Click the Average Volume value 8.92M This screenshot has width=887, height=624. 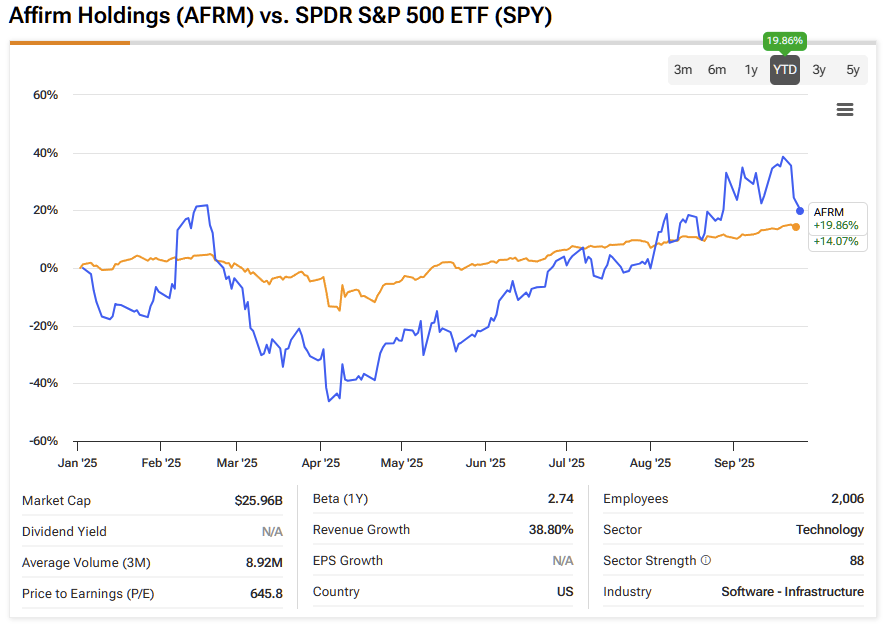coord(264,563)
